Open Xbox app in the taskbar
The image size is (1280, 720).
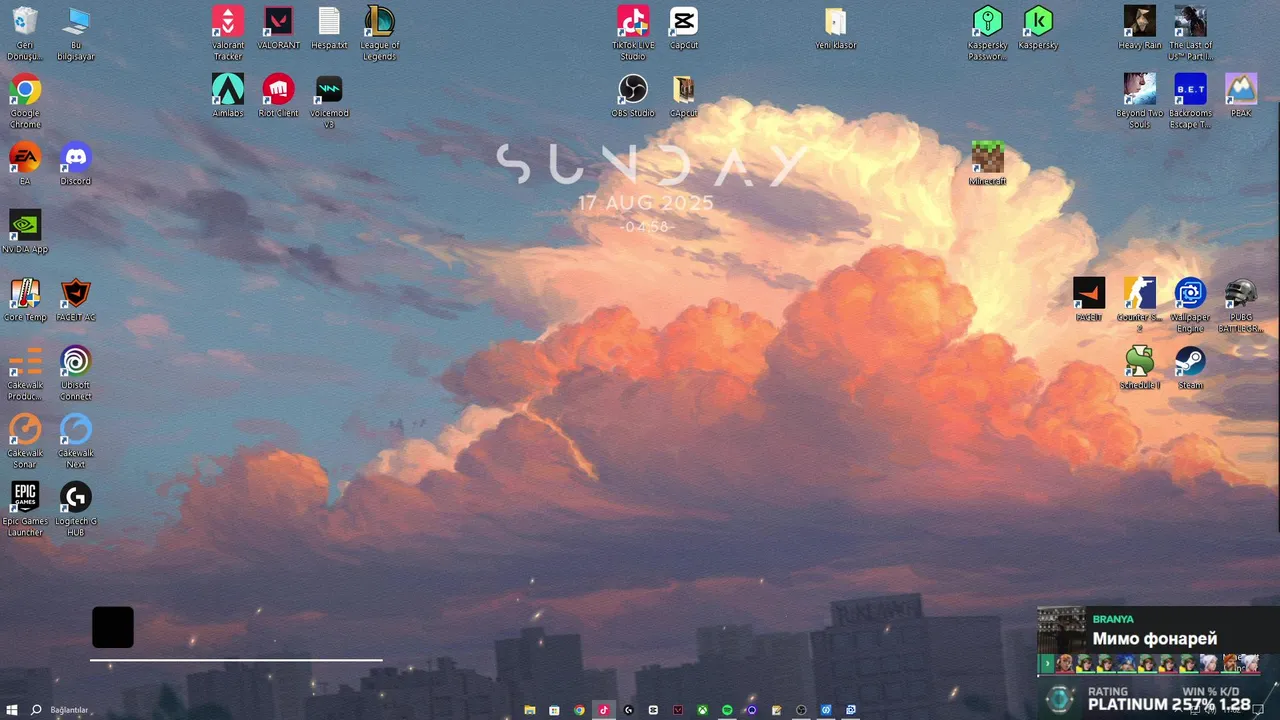click(703, 710)
